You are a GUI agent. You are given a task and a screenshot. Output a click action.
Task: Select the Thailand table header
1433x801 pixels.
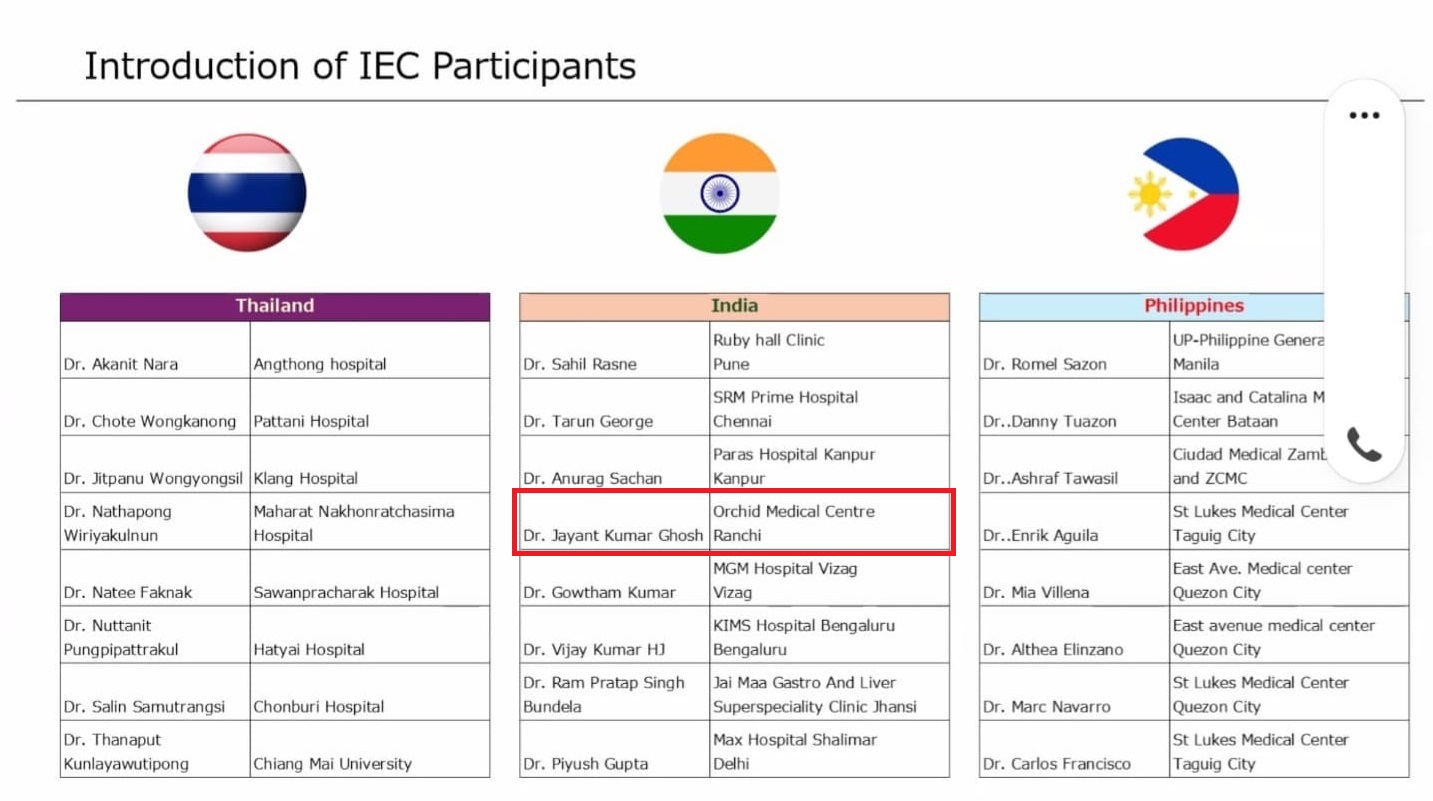pyautogui.click(x=275, y=306)
